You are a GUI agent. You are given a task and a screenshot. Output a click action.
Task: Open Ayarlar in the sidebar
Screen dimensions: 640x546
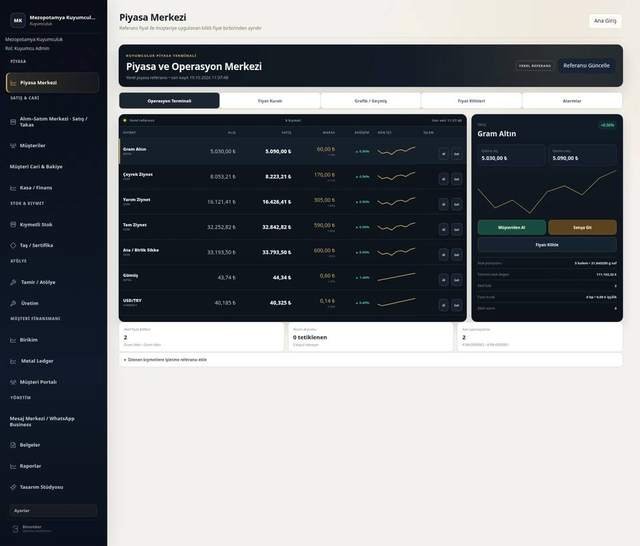53,510
